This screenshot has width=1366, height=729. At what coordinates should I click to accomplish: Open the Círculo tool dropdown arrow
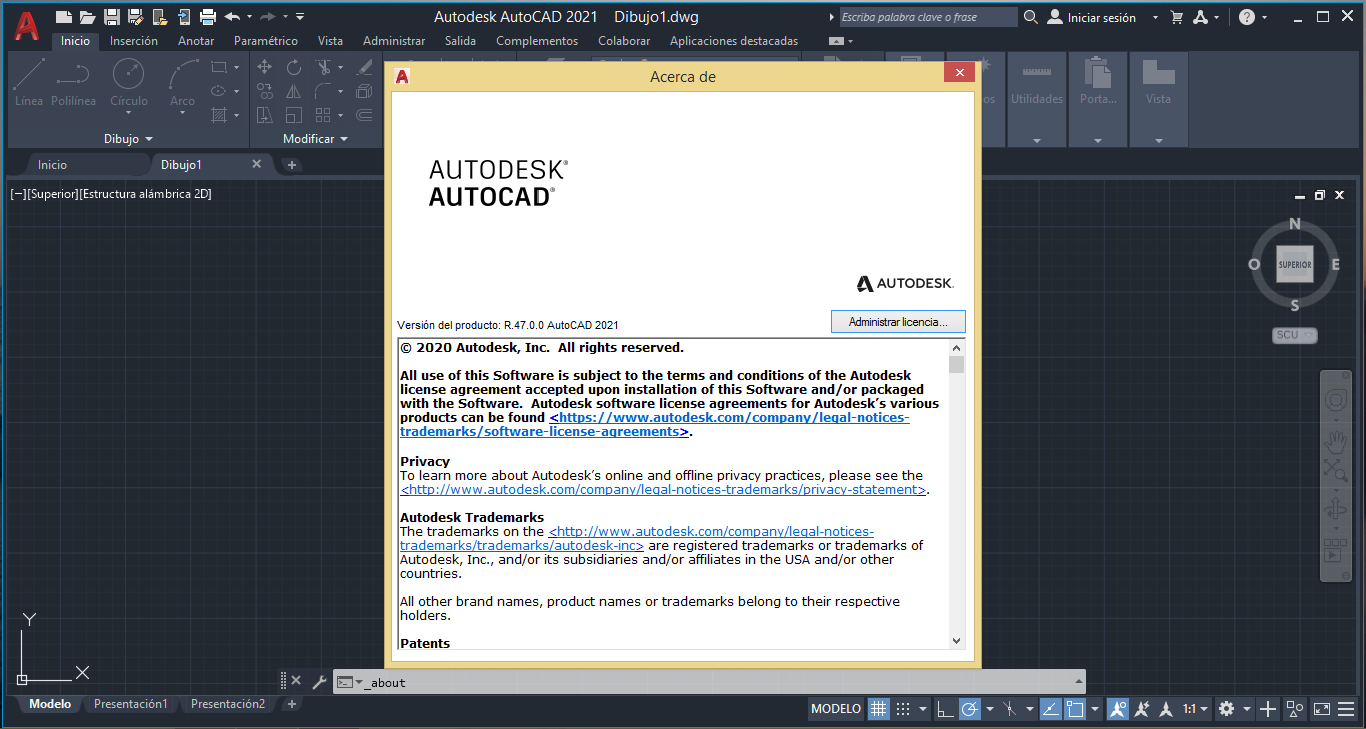(128, 113)
